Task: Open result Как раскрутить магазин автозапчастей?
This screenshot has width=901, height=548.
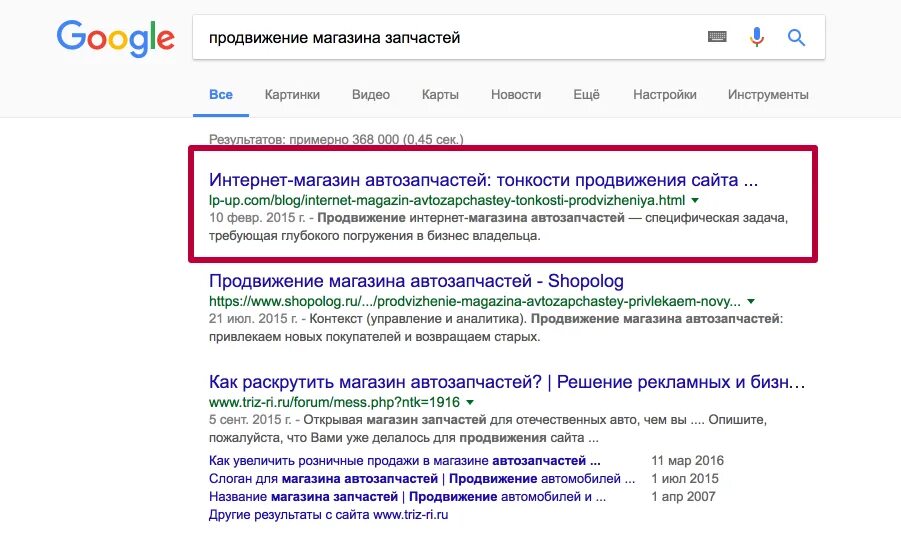Action: (507, 382)
